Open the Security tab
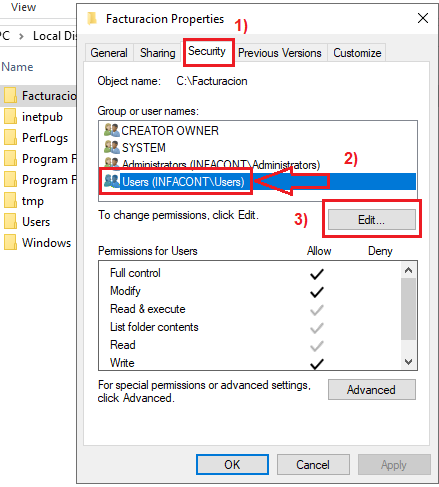This screenshot has height=487, width=439. [207, 51]
